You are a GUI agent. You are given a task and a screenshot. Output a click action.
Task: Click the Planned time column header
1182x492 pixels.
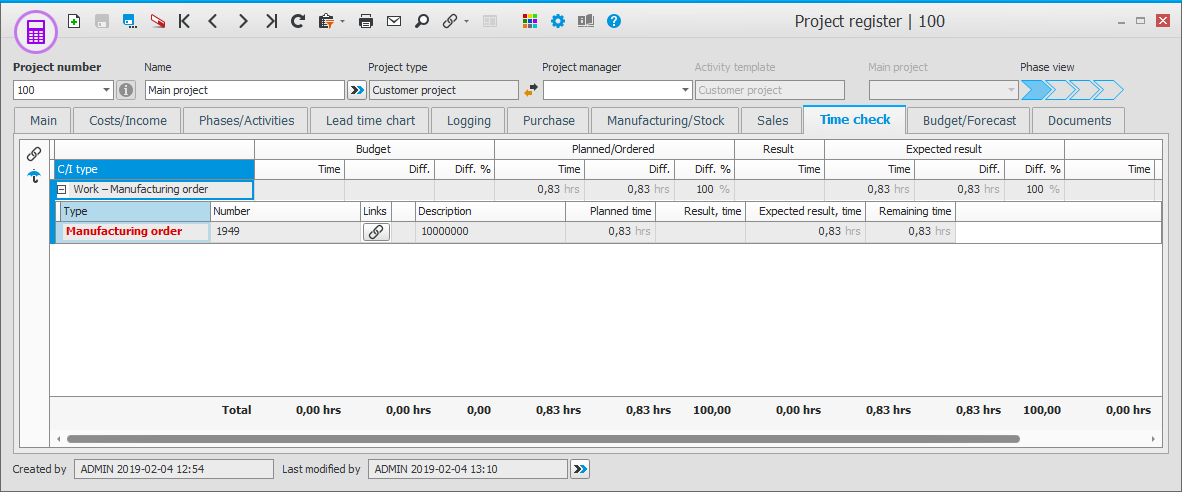click(x=610, y=212)
